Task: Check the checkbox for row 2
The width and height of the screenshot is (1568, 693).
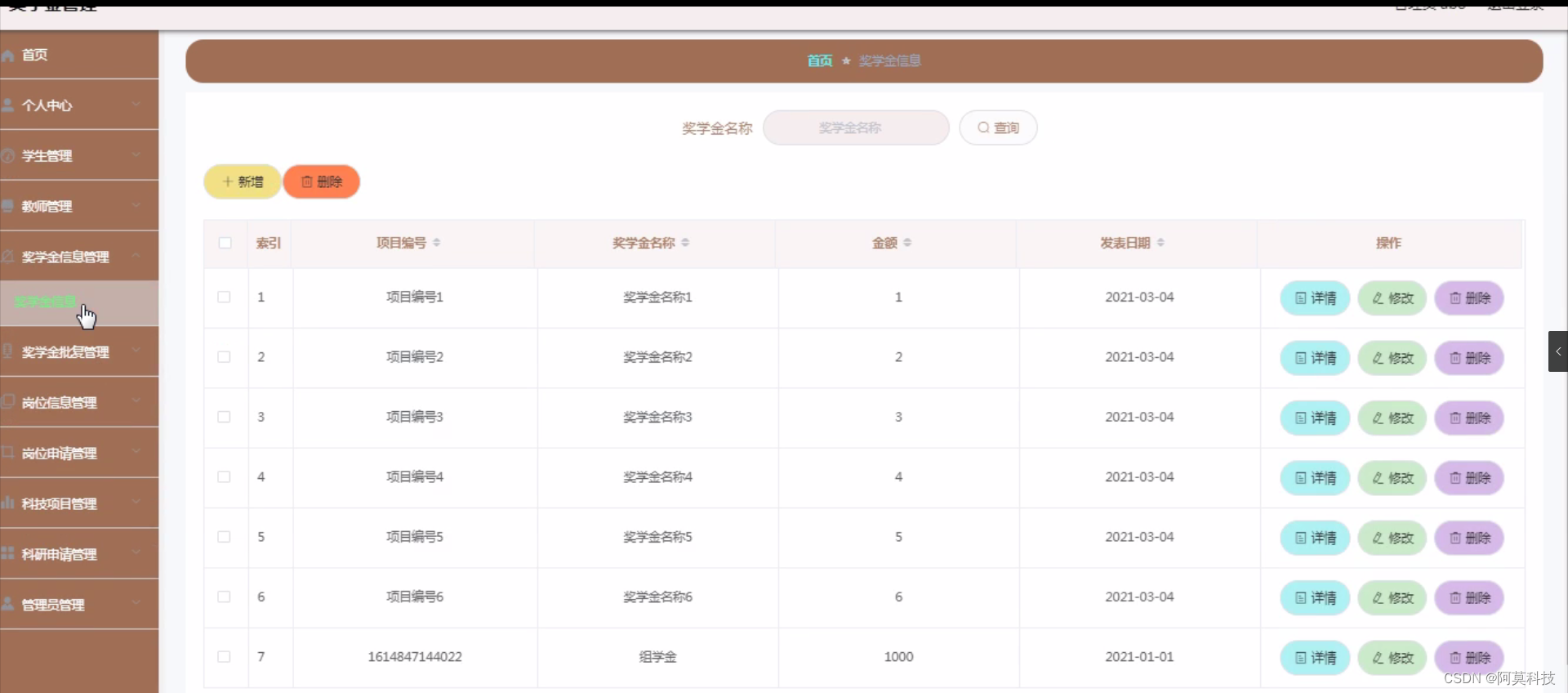Action: coord(224,357)
